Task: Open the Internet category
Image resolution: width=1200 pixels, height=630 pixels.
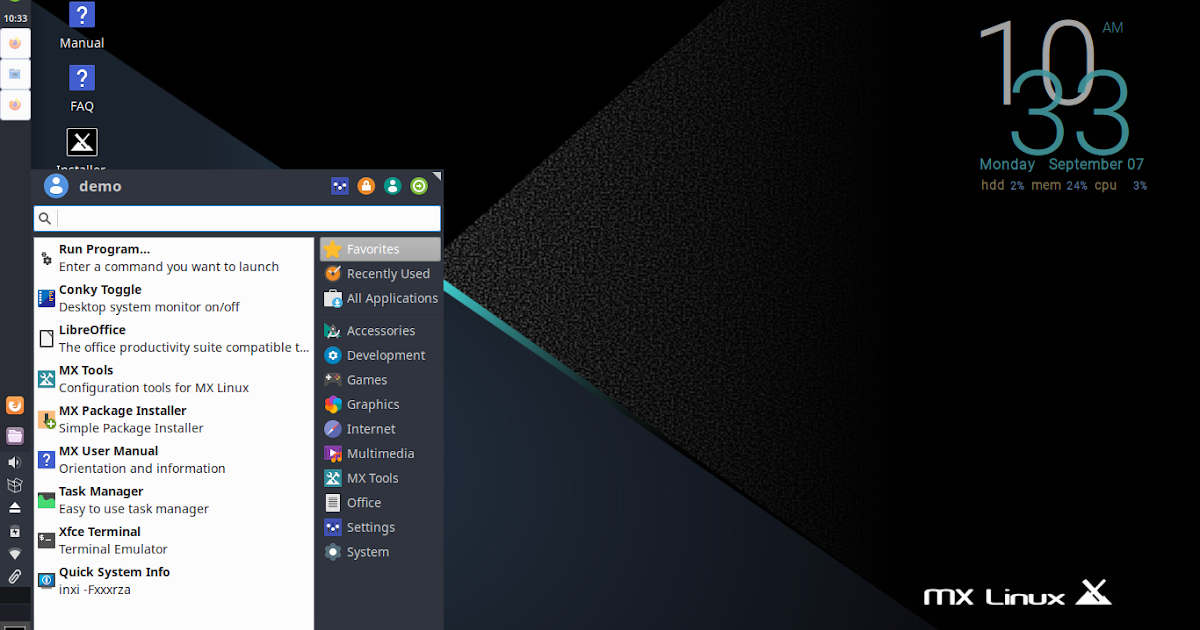Action: [380, 429]
